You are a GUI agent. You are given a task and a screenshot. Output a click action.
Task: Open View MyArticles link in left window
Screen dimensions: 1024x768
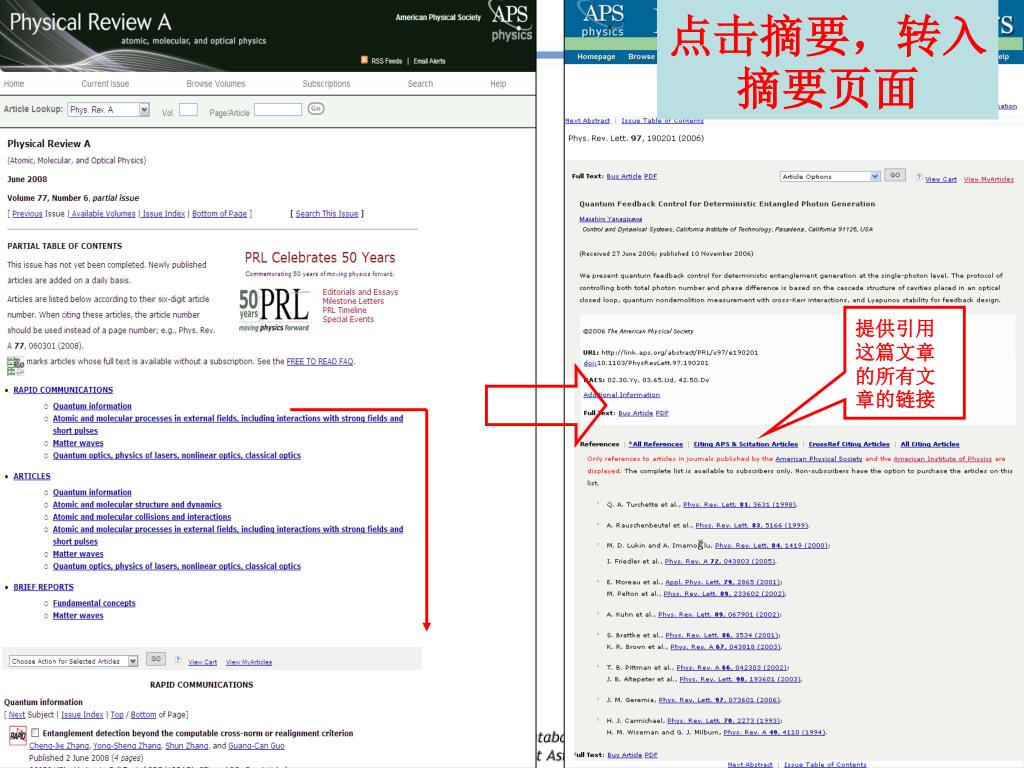pyautogui.click(x=249, y=662)
